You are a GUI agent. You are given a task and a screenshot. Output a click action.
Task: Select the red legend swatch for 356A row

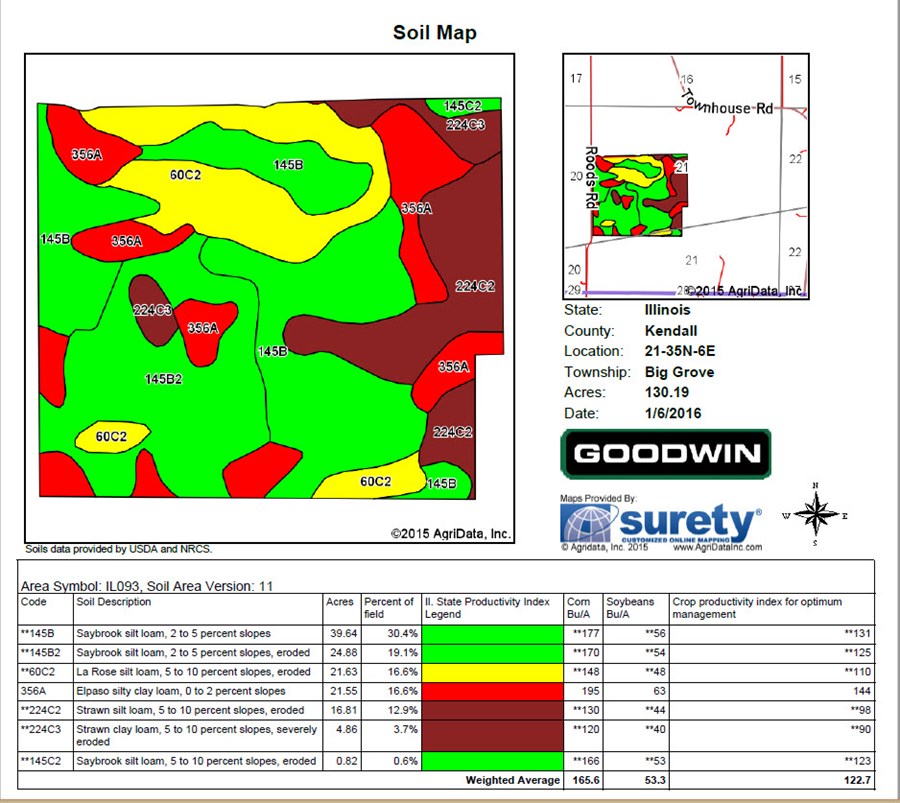tap(492, 691)
